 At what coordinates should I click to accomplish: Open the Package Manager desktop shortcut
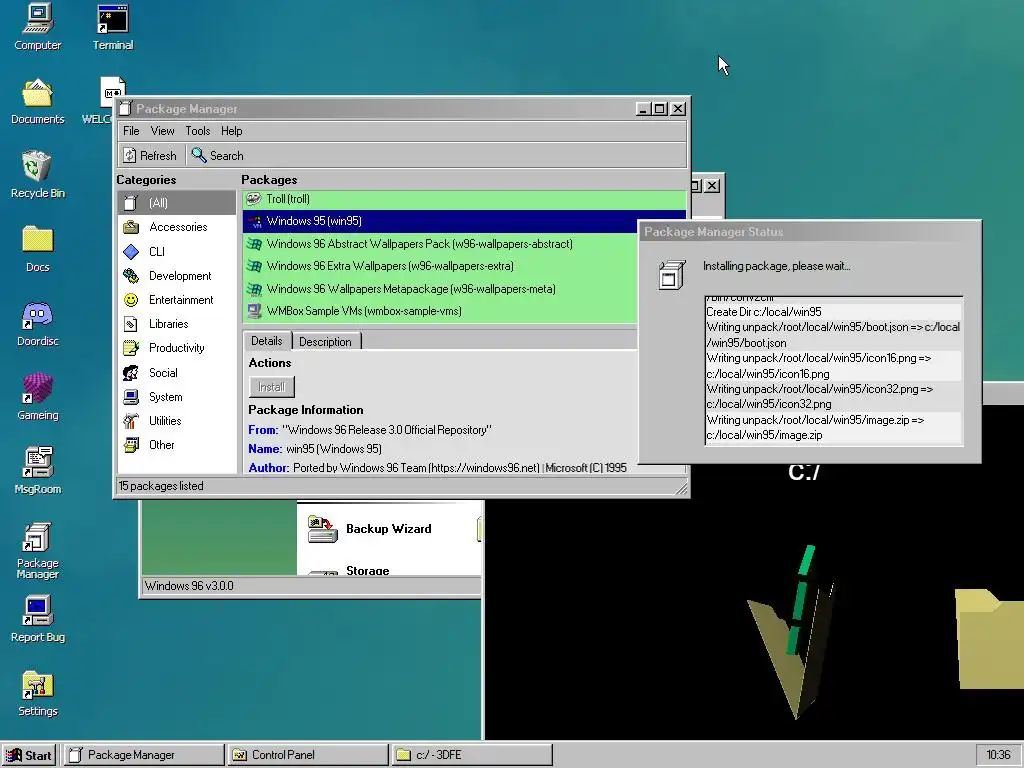click(37, 551)
